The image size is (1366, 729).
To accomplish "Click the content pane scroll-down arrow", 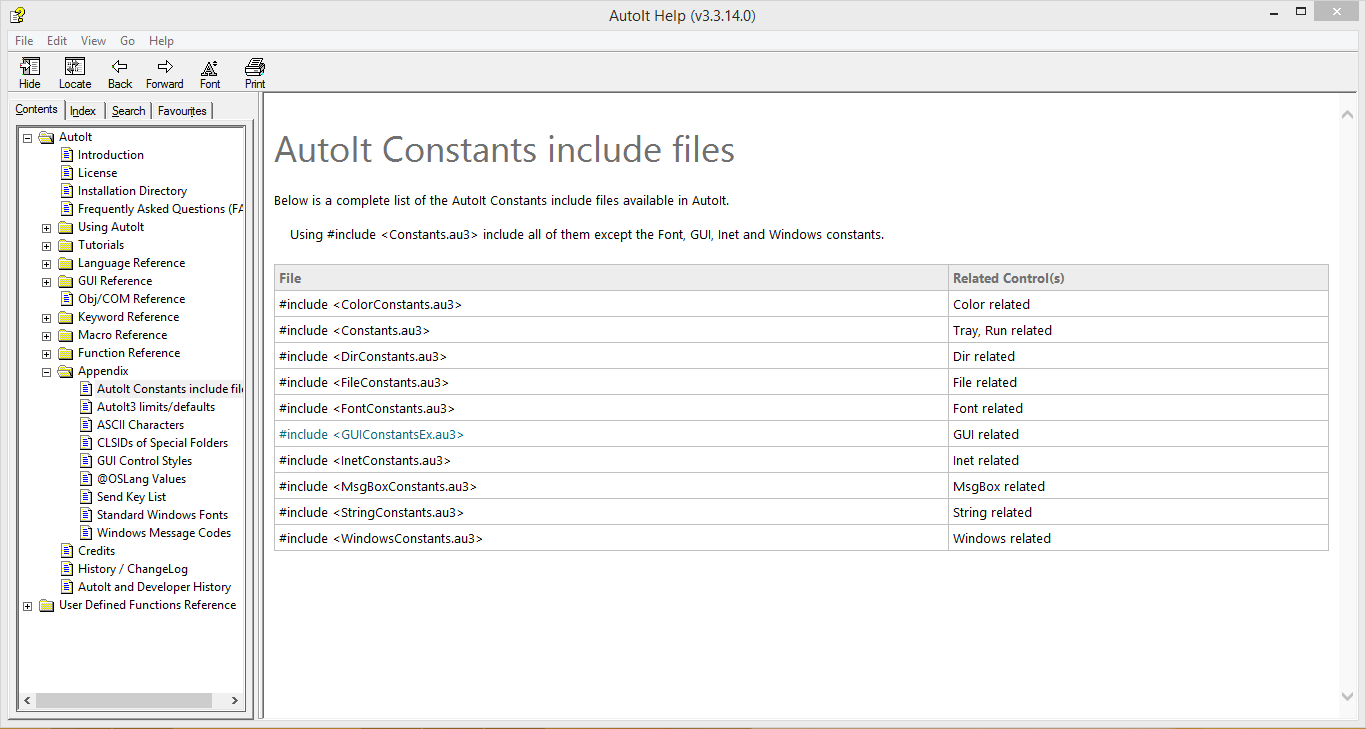I will (1347, 696).
